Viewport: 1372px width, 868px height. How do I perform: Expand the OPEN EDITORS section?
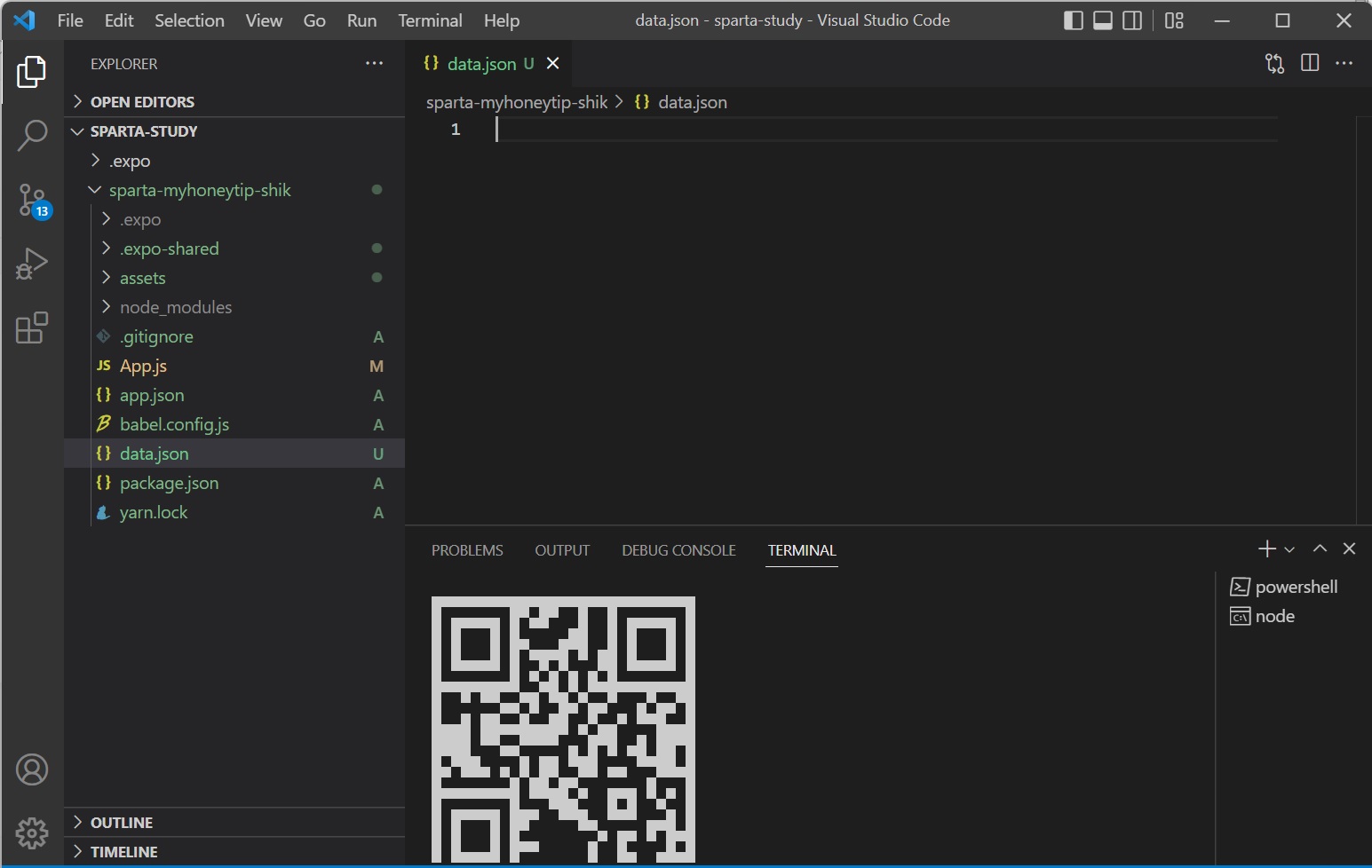click(x=234, y=102)
